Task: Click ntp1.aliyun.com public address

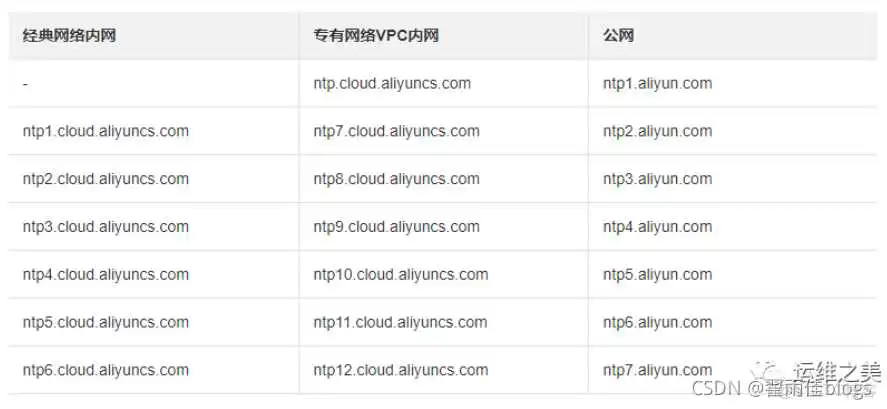Action: tap(657, 84)
